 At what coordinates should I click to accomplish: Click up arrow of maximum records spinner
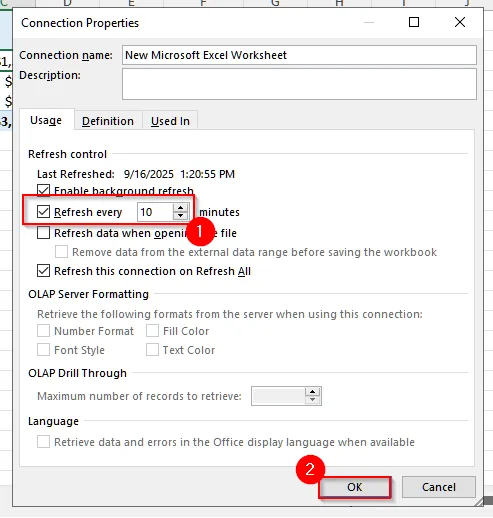[312, 392]
